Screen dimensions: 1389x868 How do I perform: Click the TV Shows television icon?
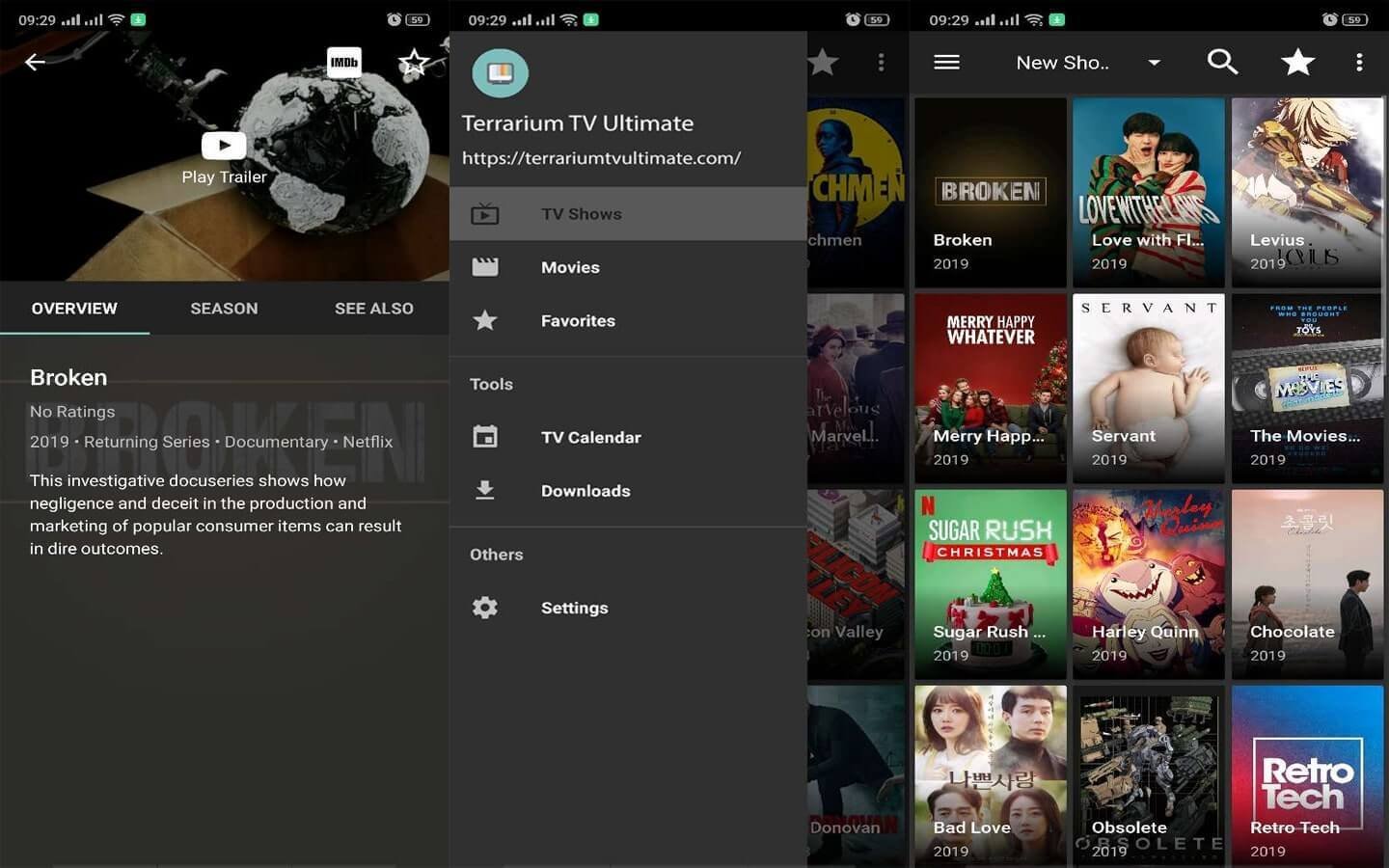click(x=485, y=213)
